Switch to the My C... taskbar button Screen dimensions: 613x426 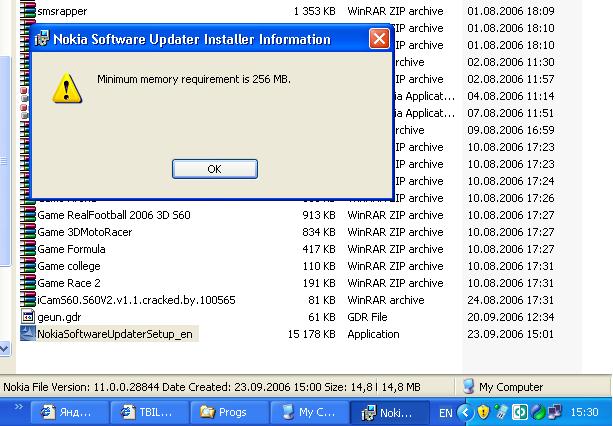point(309,412)
